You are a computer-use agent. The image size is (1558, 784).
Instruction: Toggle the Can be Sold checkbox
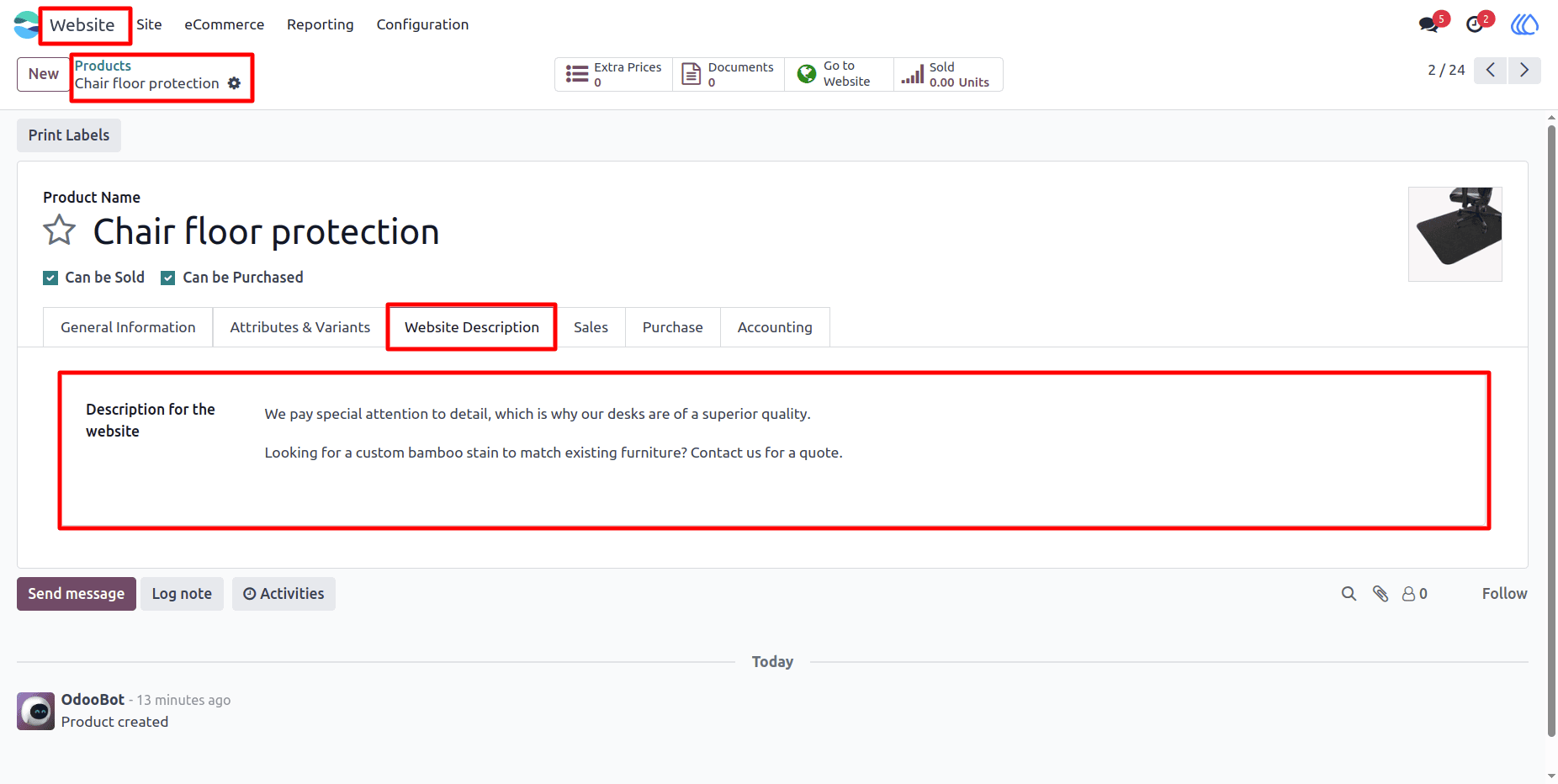pos(50,278)
